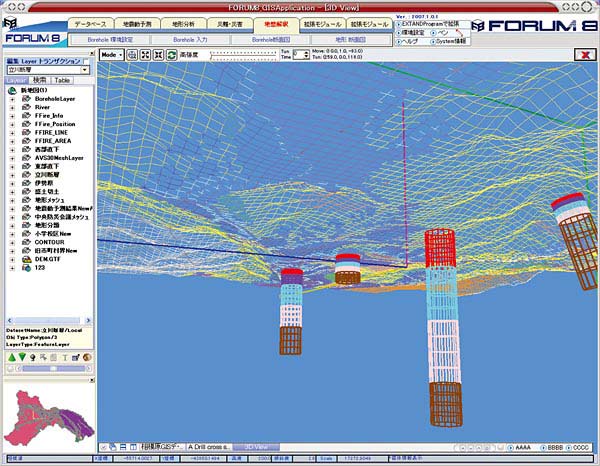Click the brown globe icon in the layer tools
Image resolution: width=600 pixels, height=466 pixels.
coord(87,358)
